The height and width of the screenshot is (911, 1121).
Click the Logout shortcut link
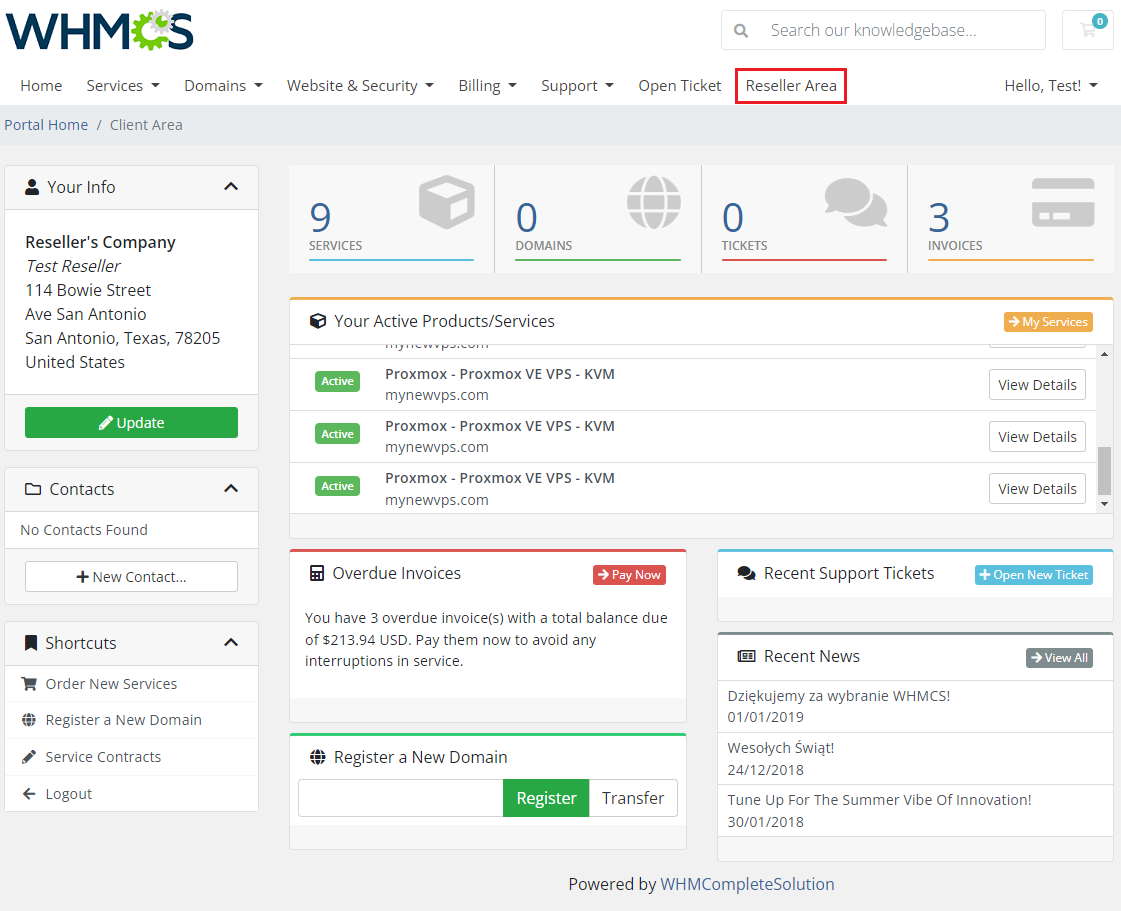click(132, 794)
